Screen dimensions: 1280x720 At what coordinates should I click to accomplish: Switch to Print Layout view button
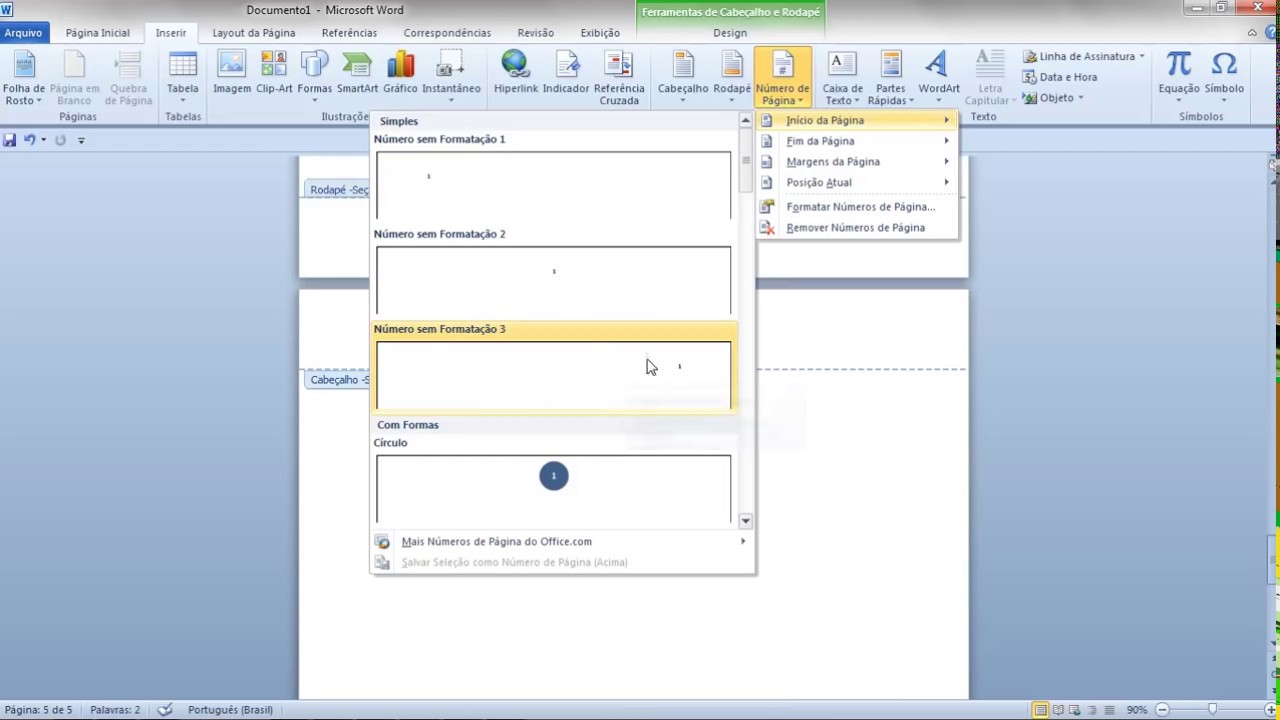point(1041,710)
